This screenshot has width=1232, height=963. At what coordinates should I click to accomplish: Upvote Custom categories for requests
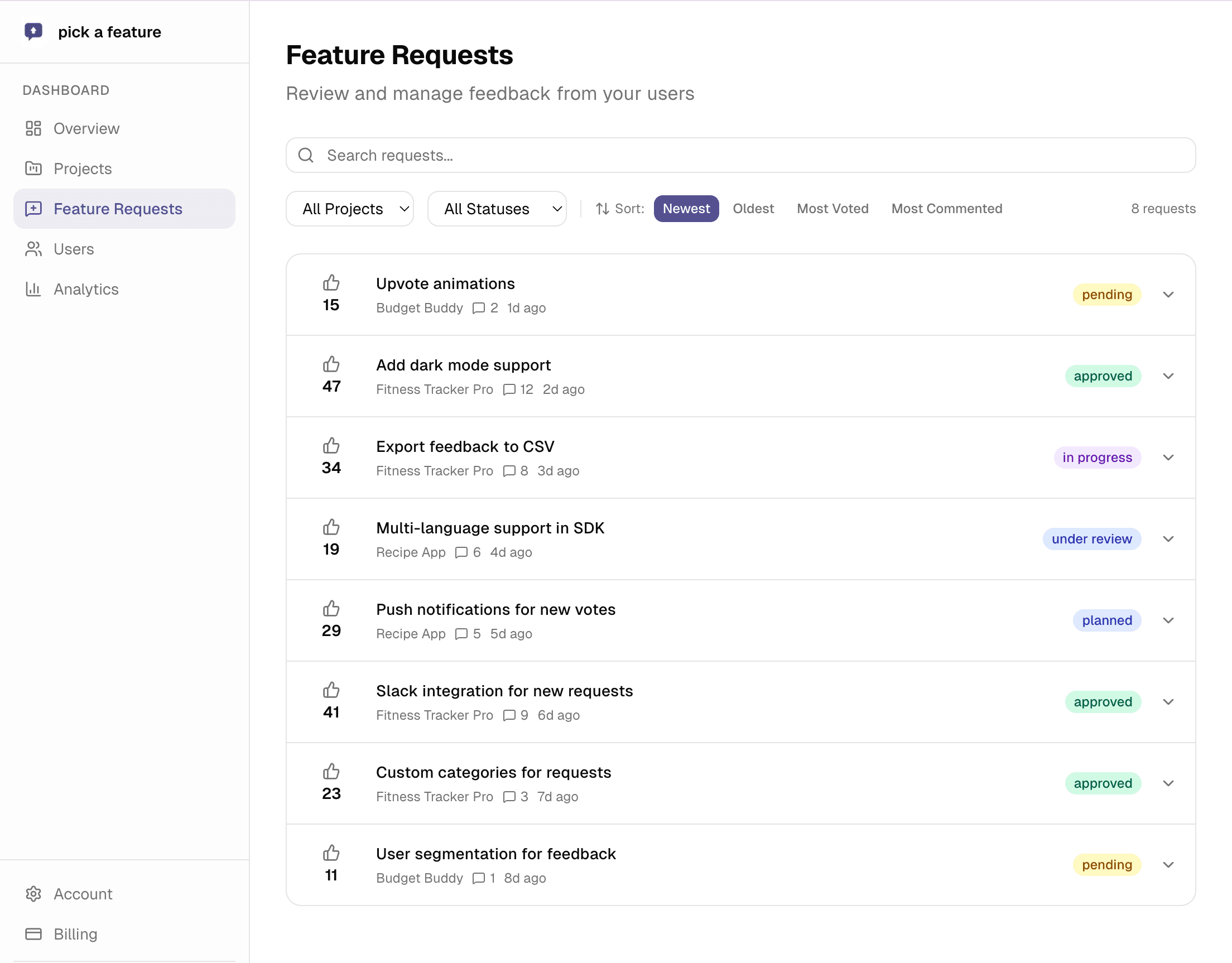331,771
